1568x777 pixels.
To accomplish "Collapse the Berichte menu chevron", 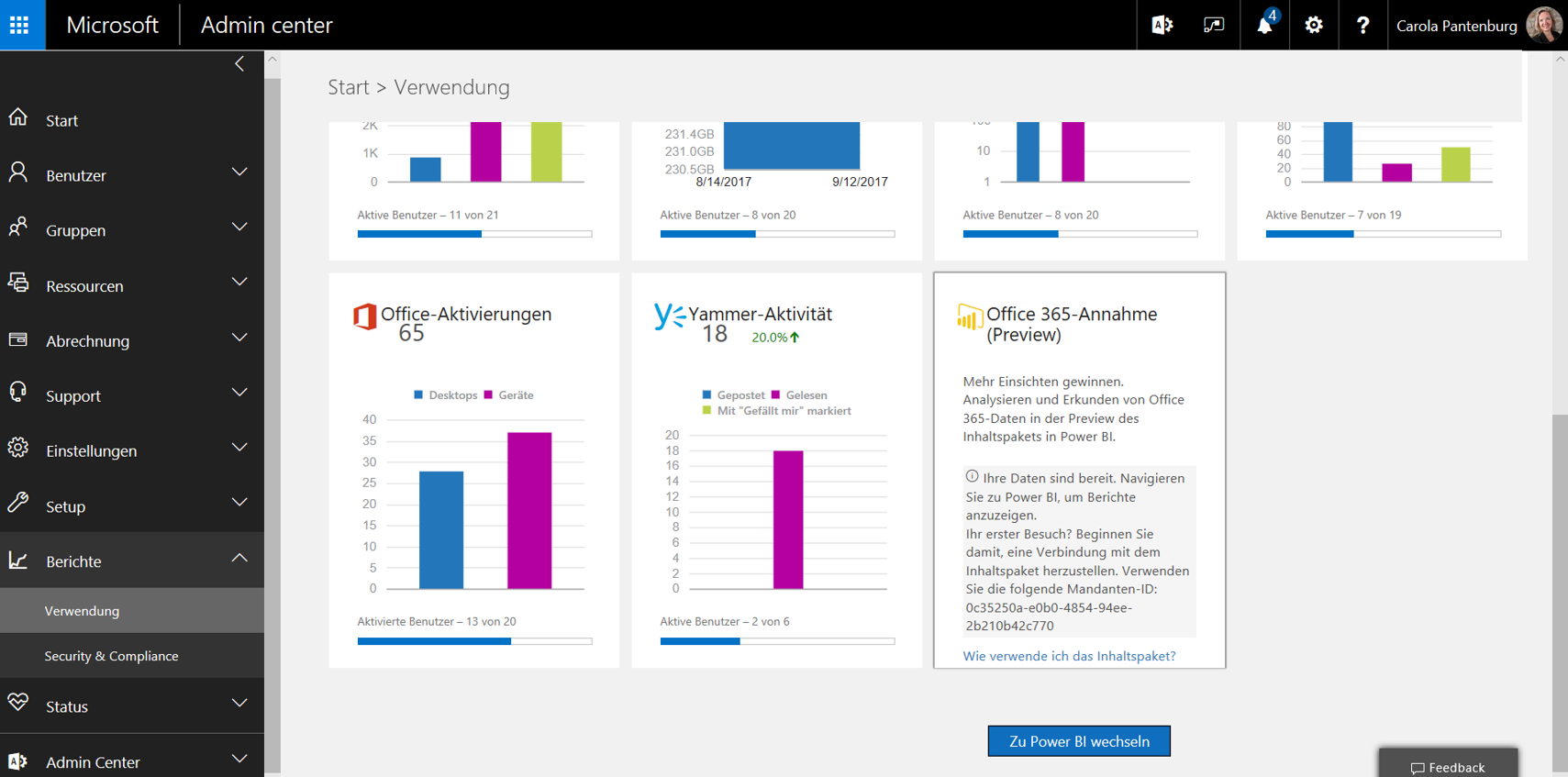I will [239, 558].
